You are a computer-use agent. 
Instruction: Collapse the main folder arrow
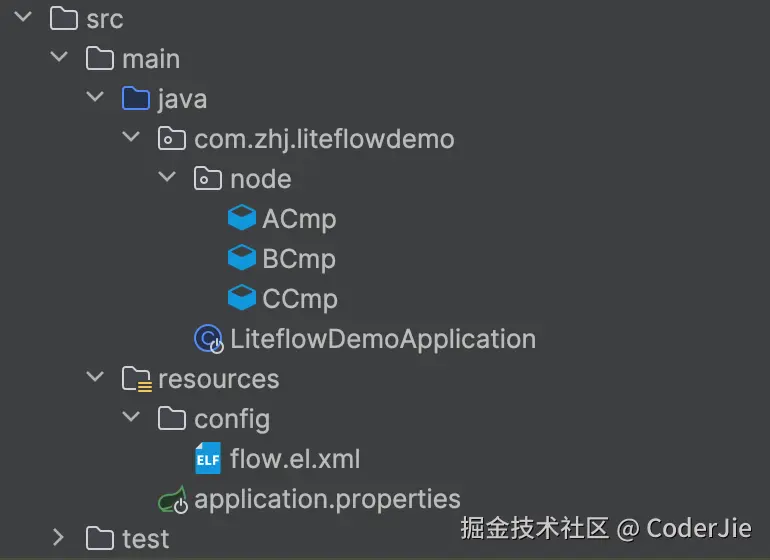(60, 58)
